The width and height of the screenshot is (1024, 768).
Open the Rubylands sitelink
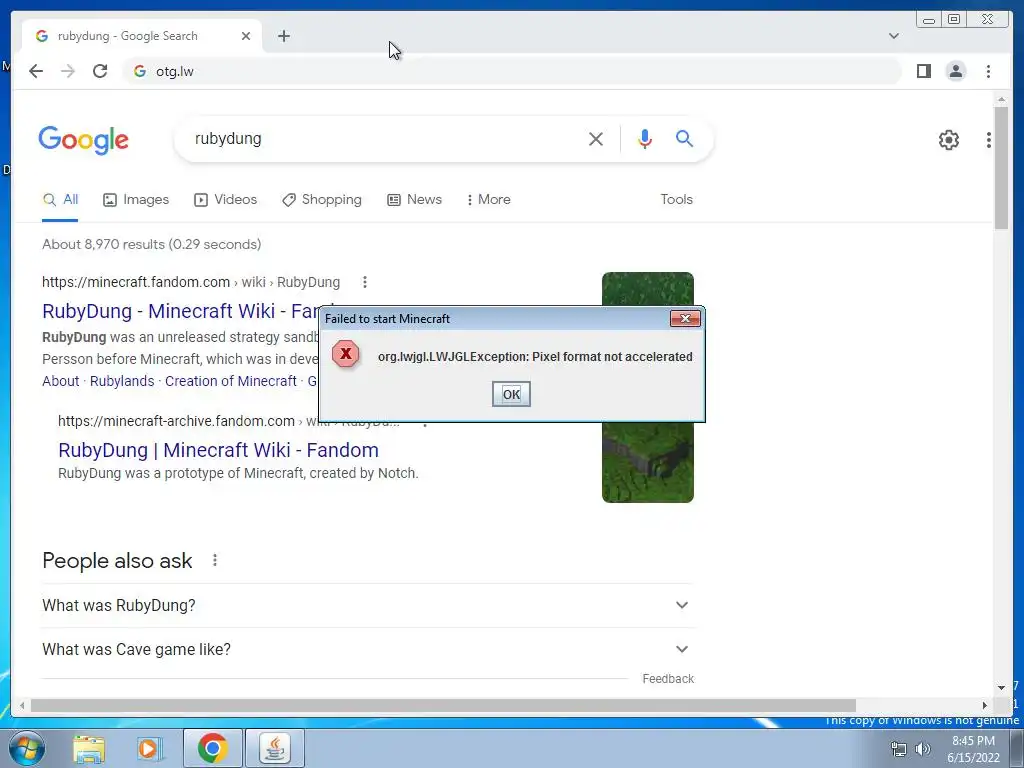tap(121, 381)
